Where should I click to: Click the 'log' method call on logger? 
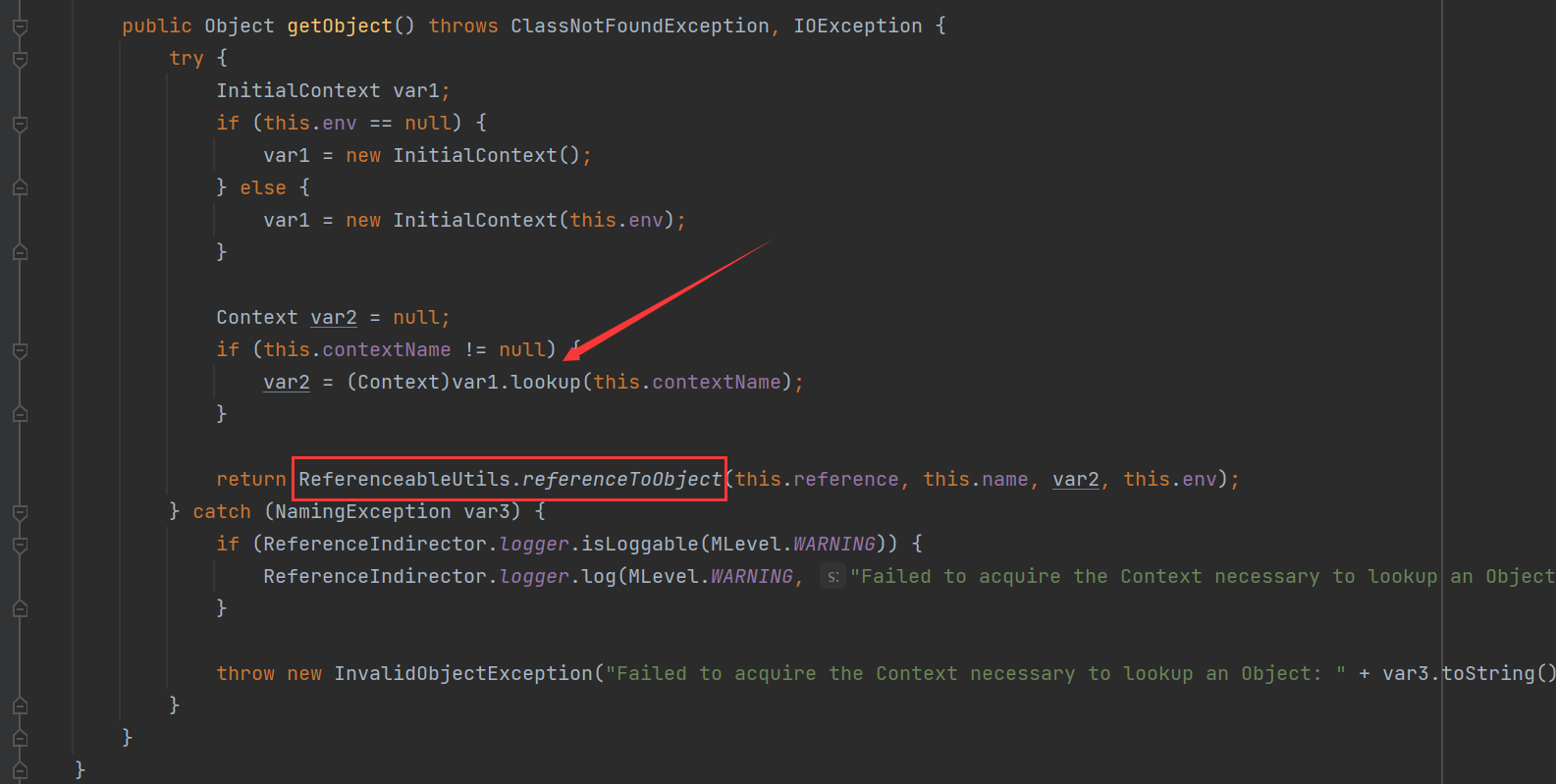point(599,577)
